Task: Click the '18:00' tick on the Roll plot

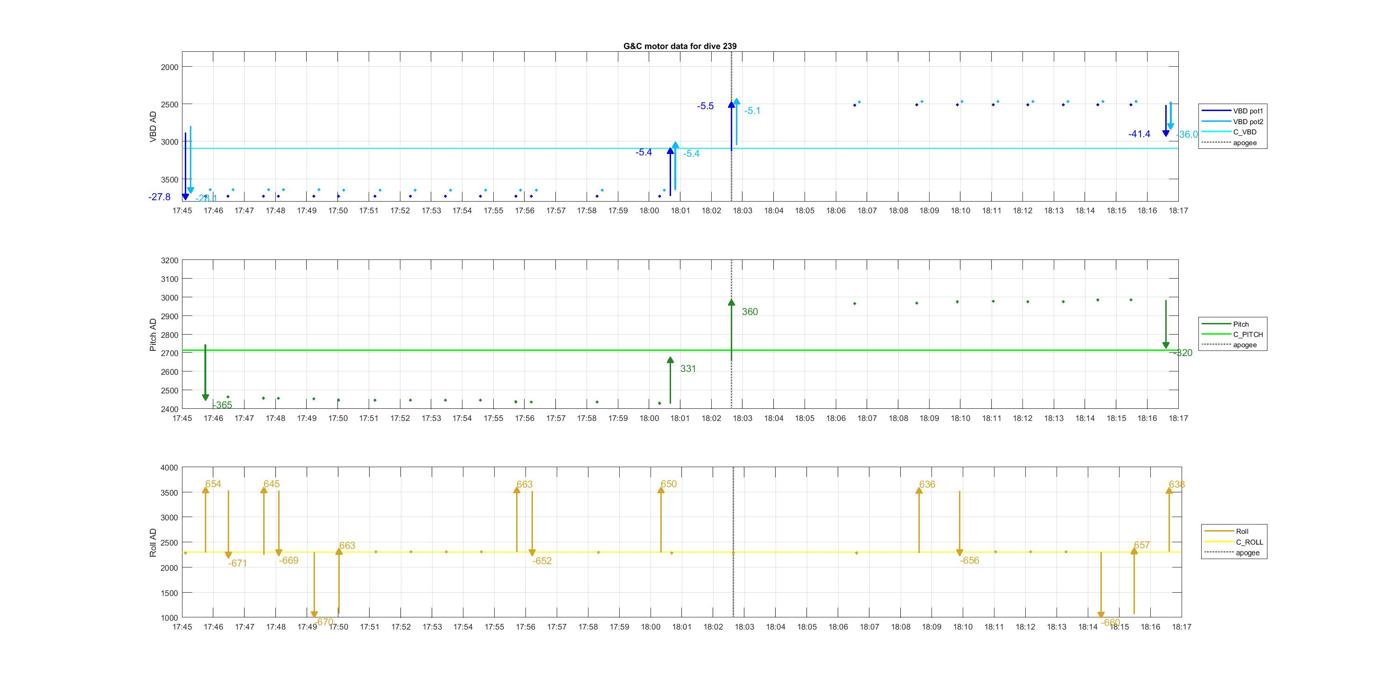Action: [x=650, y=627]
